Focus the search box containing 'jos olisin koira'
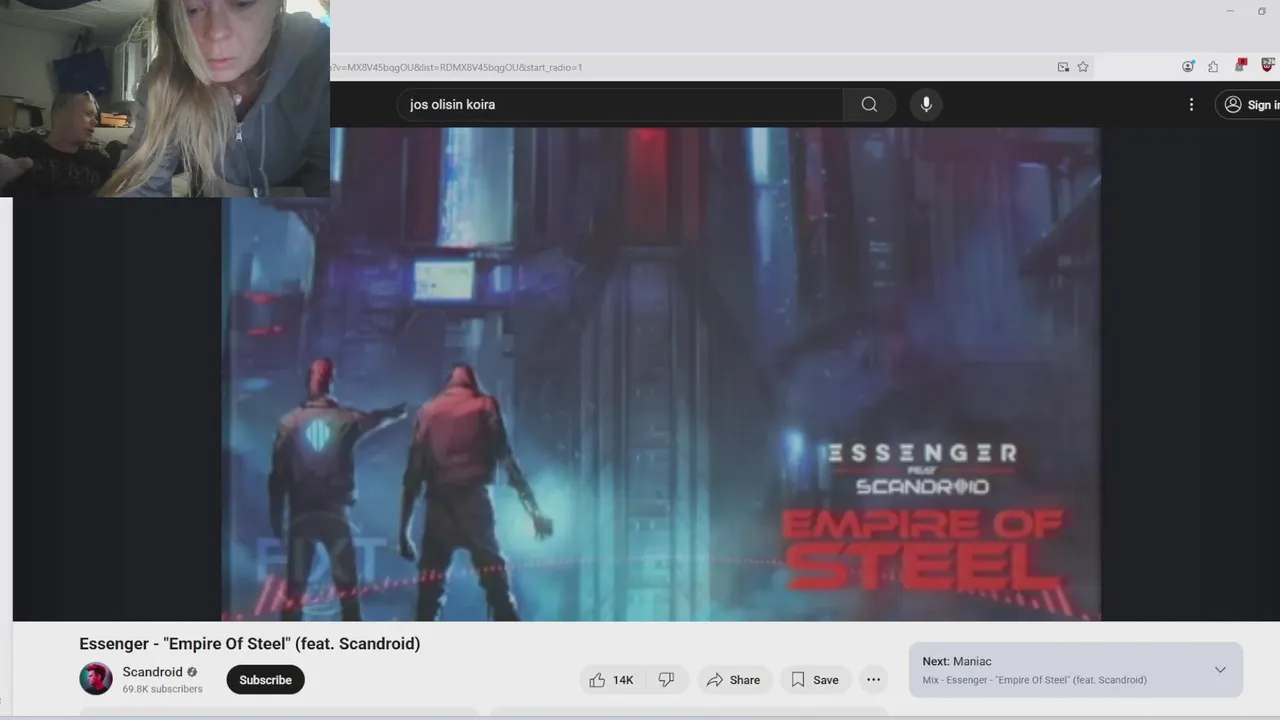Screen dimensions: 1280x720 point(620,104)
